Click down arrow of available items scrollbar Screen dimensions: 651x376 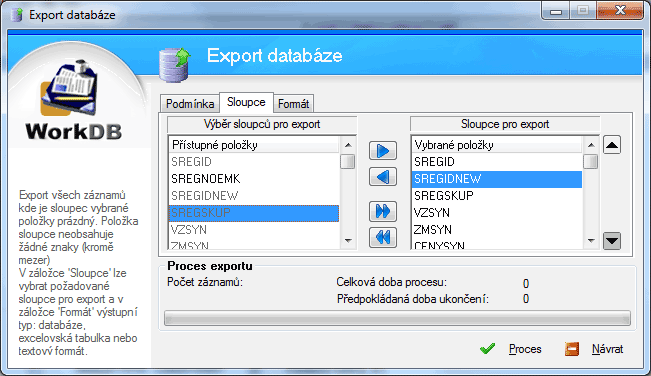348,241
